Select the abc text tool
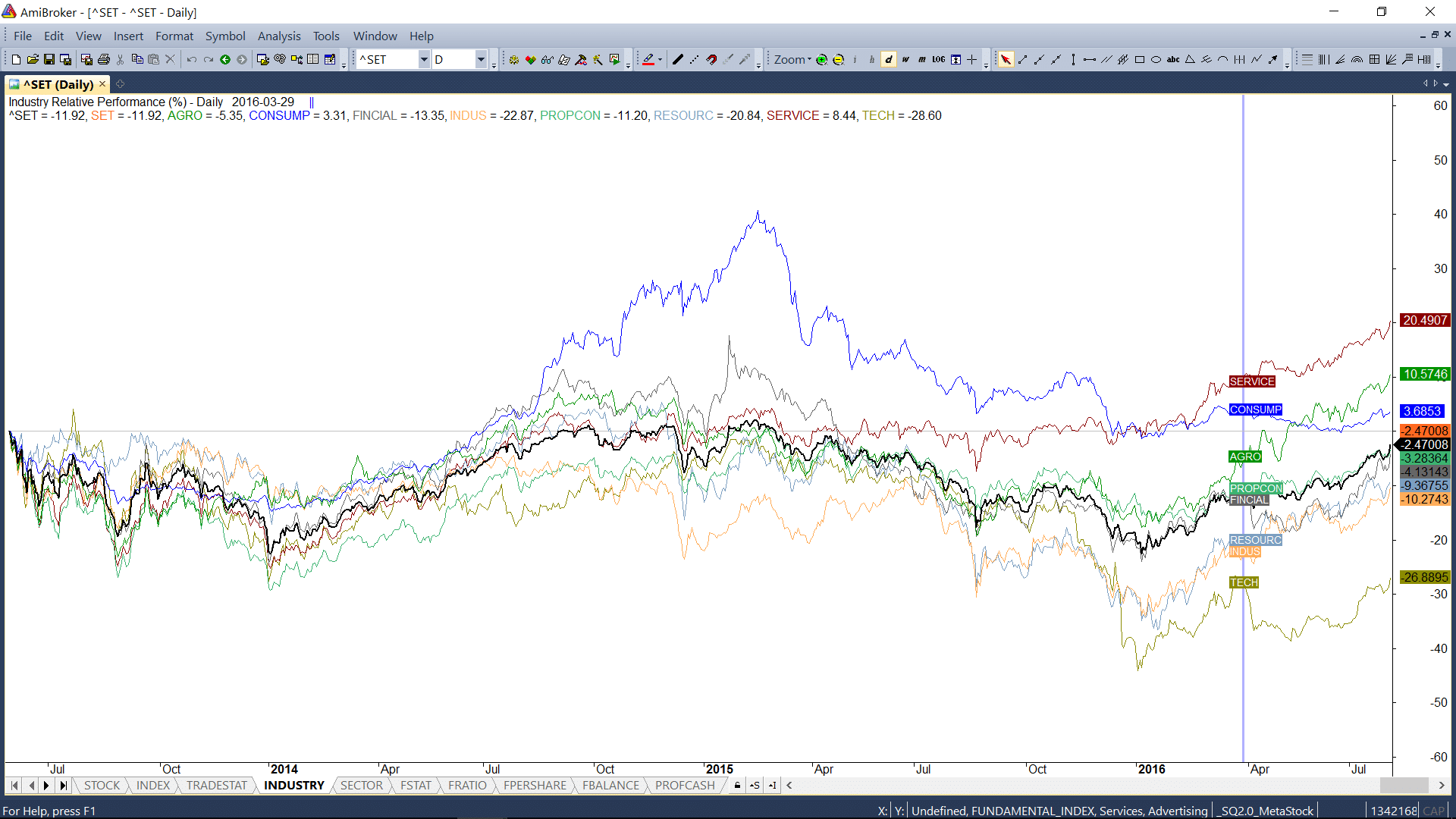Image resolution: width=1456 pixels, height=819 pixels. pos(1172,59)
